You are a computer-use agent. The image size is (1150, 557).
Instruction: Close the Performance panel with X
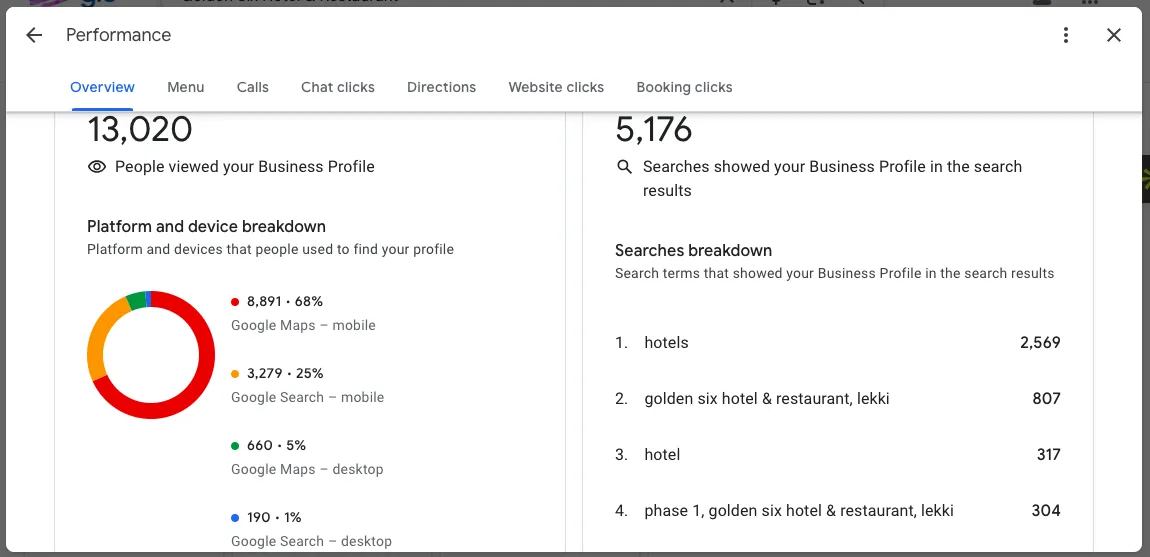click(1114, 36)
